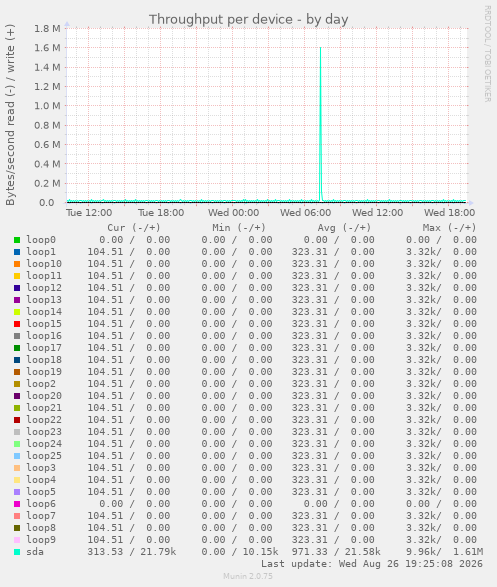Click the loop11 yellow legend swatch
The image size is (497, 587).
click(x=17, y=276)
